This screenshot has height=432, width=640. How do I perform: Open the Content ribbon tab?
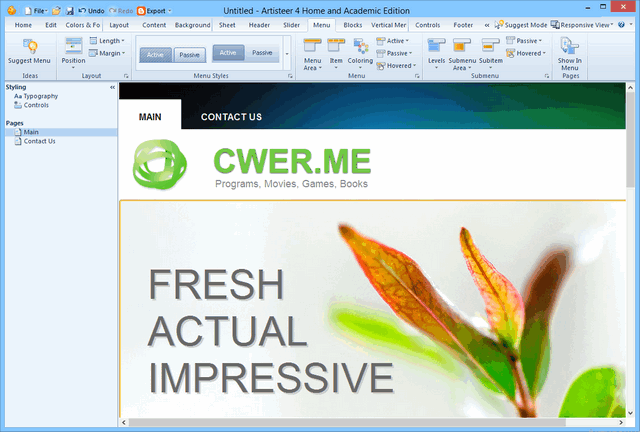pos(154,25)
